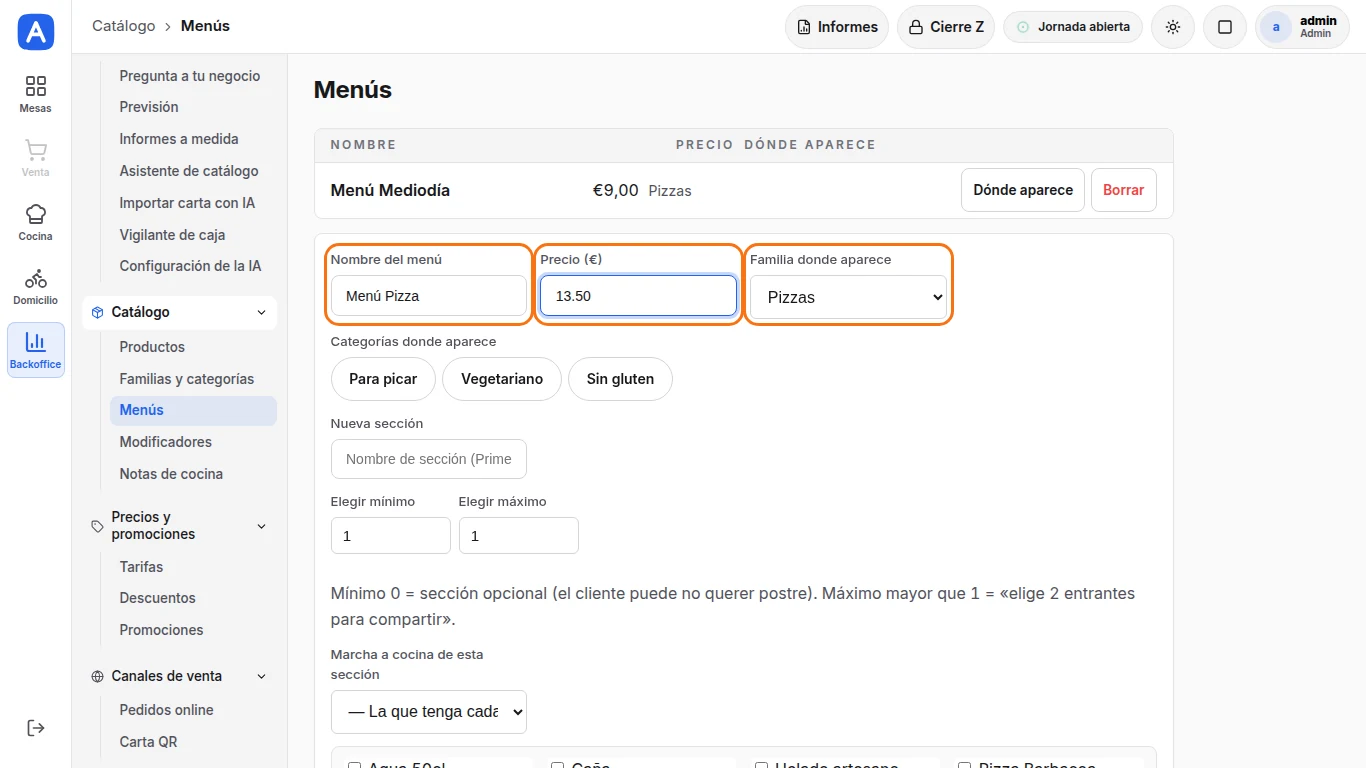
Task: Collapse the Catálogo sidebar group
Action: (179, 312)
